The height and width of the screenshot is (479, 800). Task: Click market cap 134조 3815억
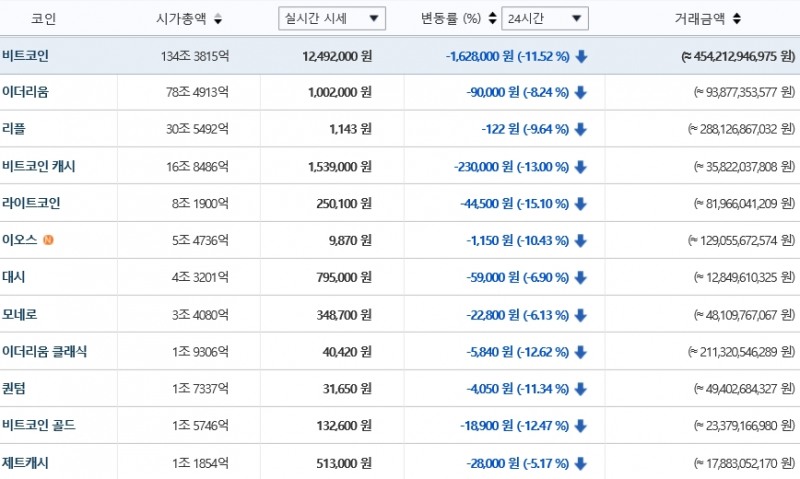[x=195, y=56]
